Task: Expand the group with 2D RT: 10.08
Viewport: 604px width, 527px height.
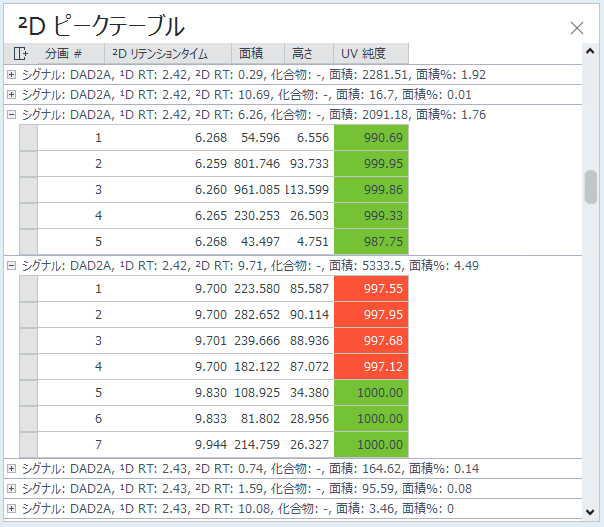Action: pos(12,509)
